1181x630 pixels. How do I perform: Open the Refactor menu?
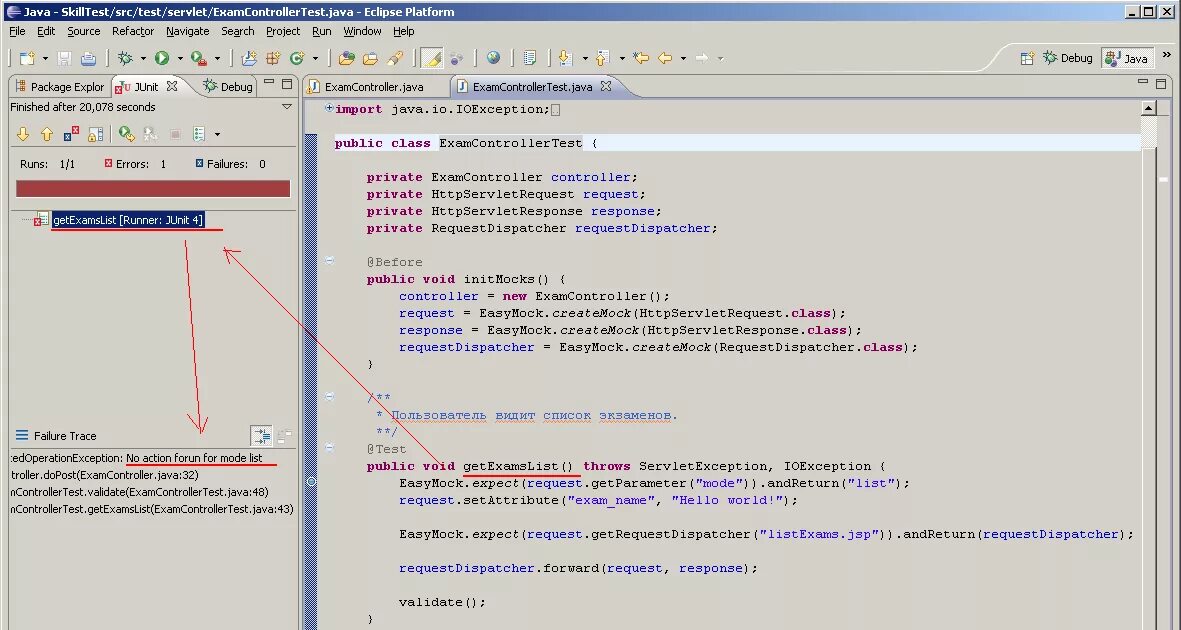(x=132, y=31)
